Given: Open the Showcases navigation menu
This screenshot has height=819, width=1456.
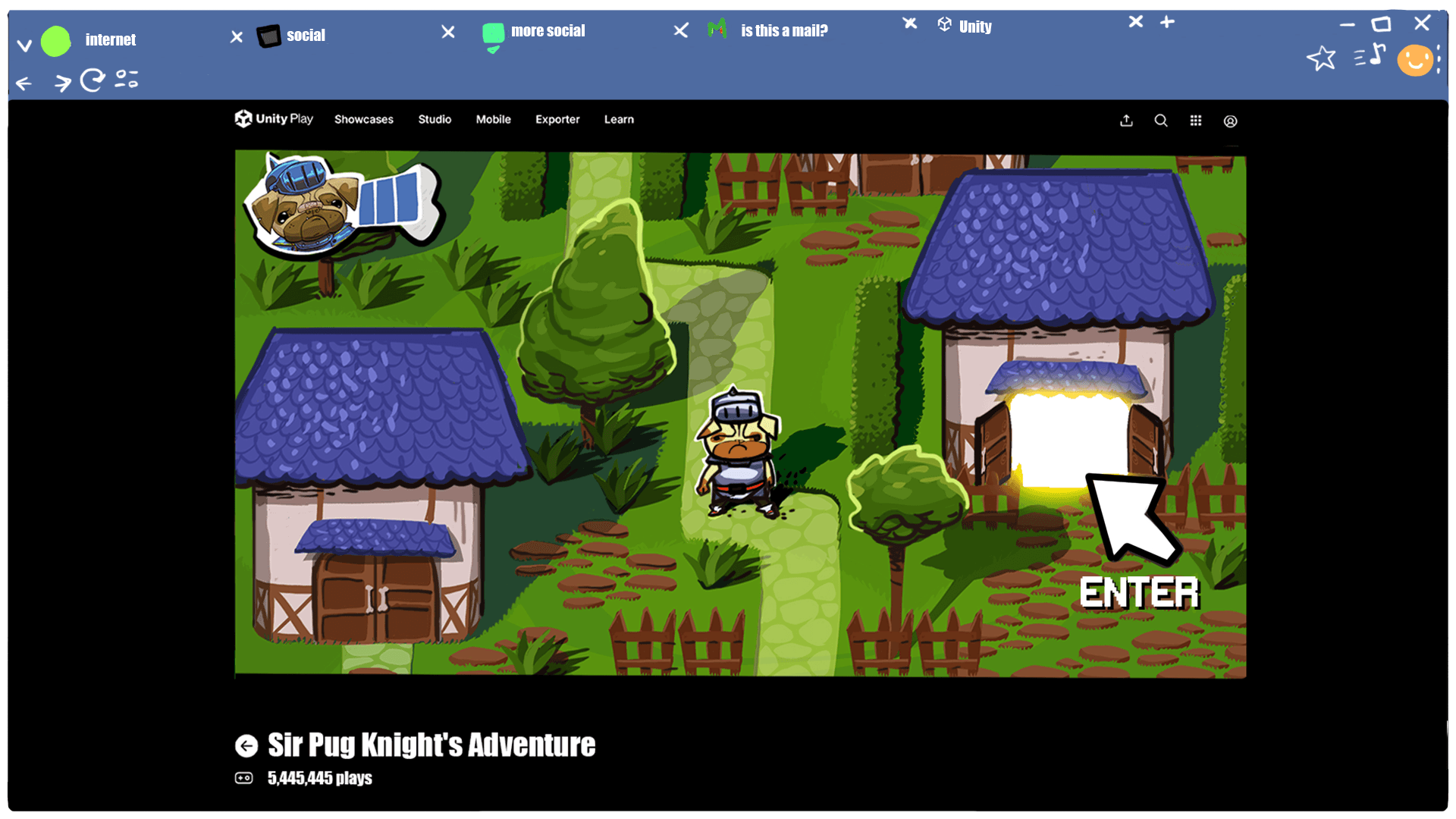Looking at the screenshot, I should 363,119.
